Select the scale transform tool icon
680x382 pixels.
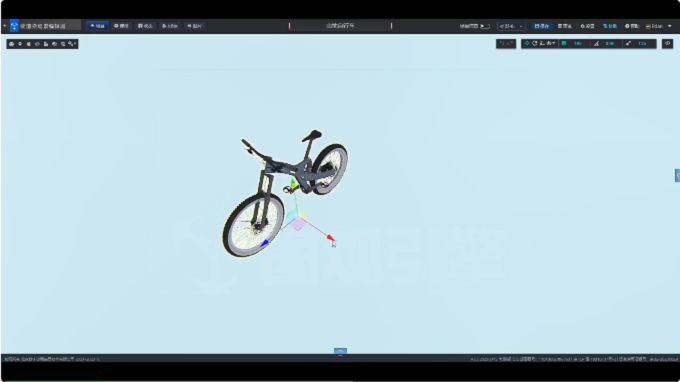(542, 43)
